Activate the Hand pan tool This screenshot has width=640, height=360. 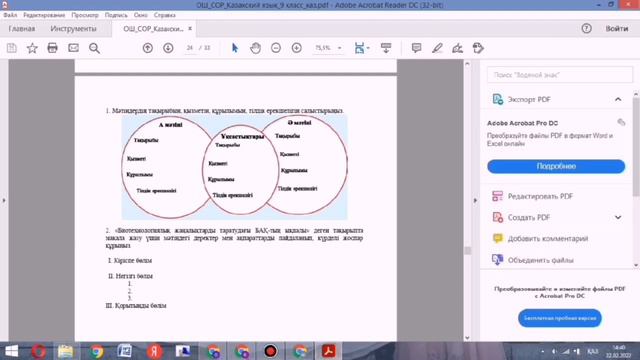tap(256, 48)
